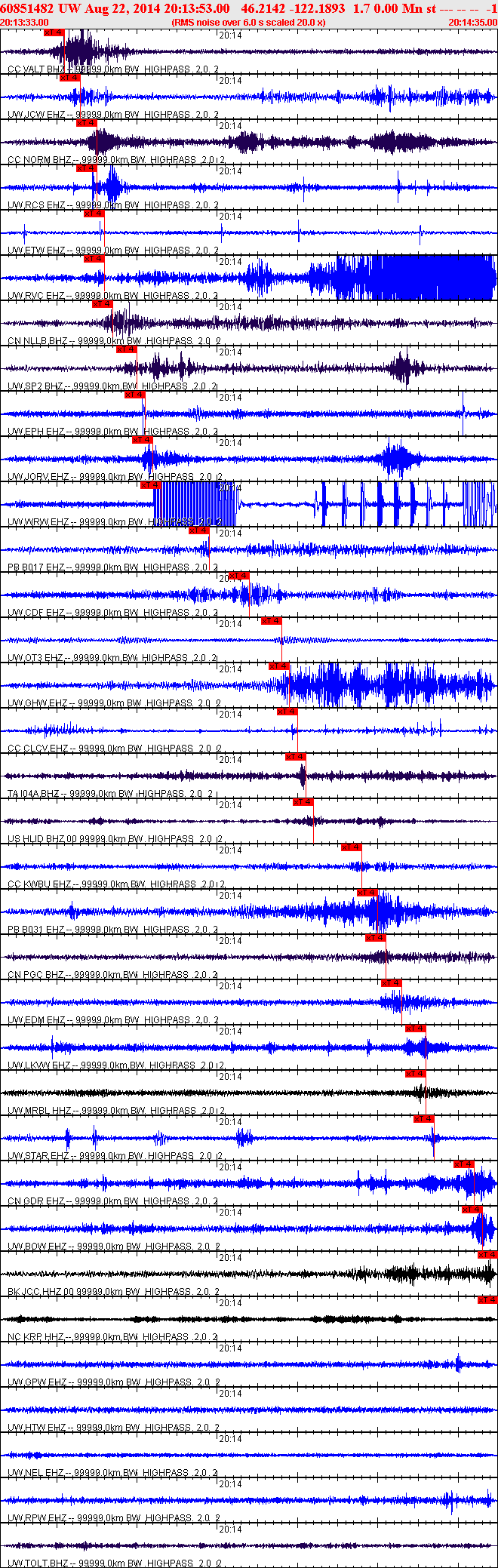The width and height of the screenshot is (498, 1568).
Task: Select the red pick flag on UW LKVW trace
Action: tap(416, 1028)
